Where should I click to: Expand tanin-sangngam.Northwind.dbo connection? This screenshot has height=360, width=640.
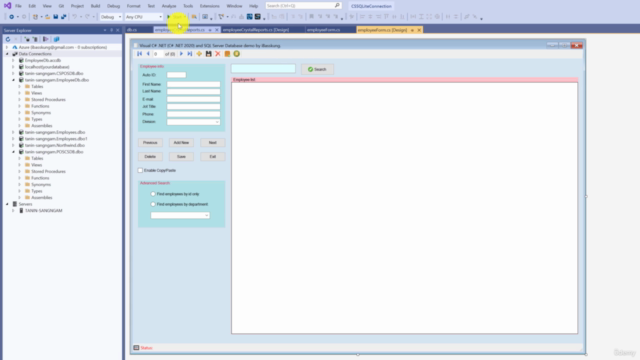pos(13,145)
